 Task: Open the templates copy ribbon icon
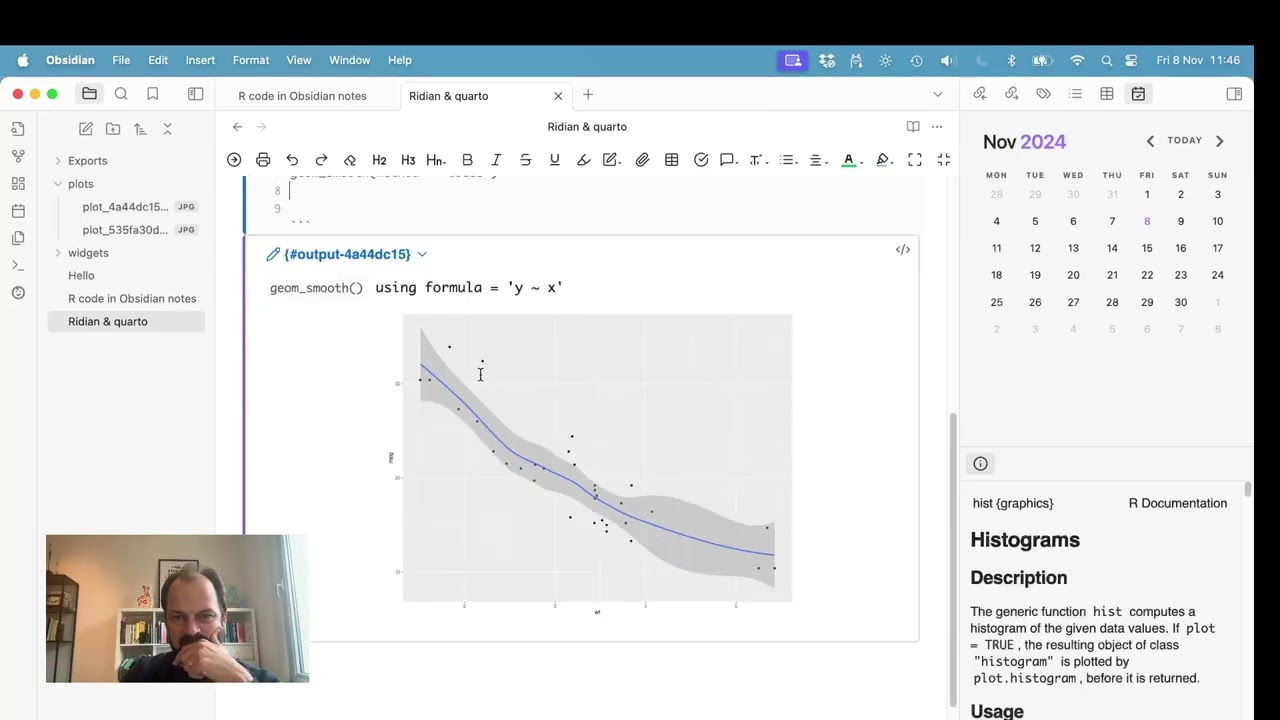(18, 238)
